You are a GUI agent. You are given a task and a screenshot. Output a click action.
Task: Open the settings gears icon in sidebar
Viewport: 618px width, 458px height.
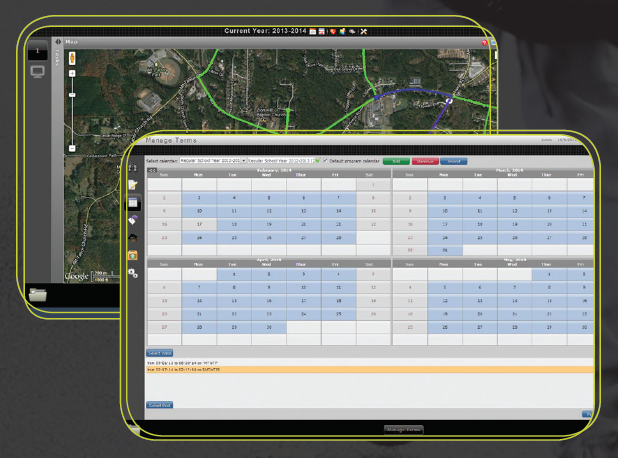pyautogui.click(x=134, y=273)
